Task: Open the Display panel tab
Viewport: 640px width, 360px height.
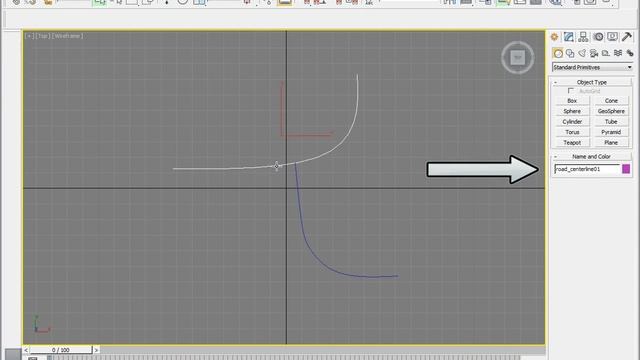Action: [x=612, y=37]
